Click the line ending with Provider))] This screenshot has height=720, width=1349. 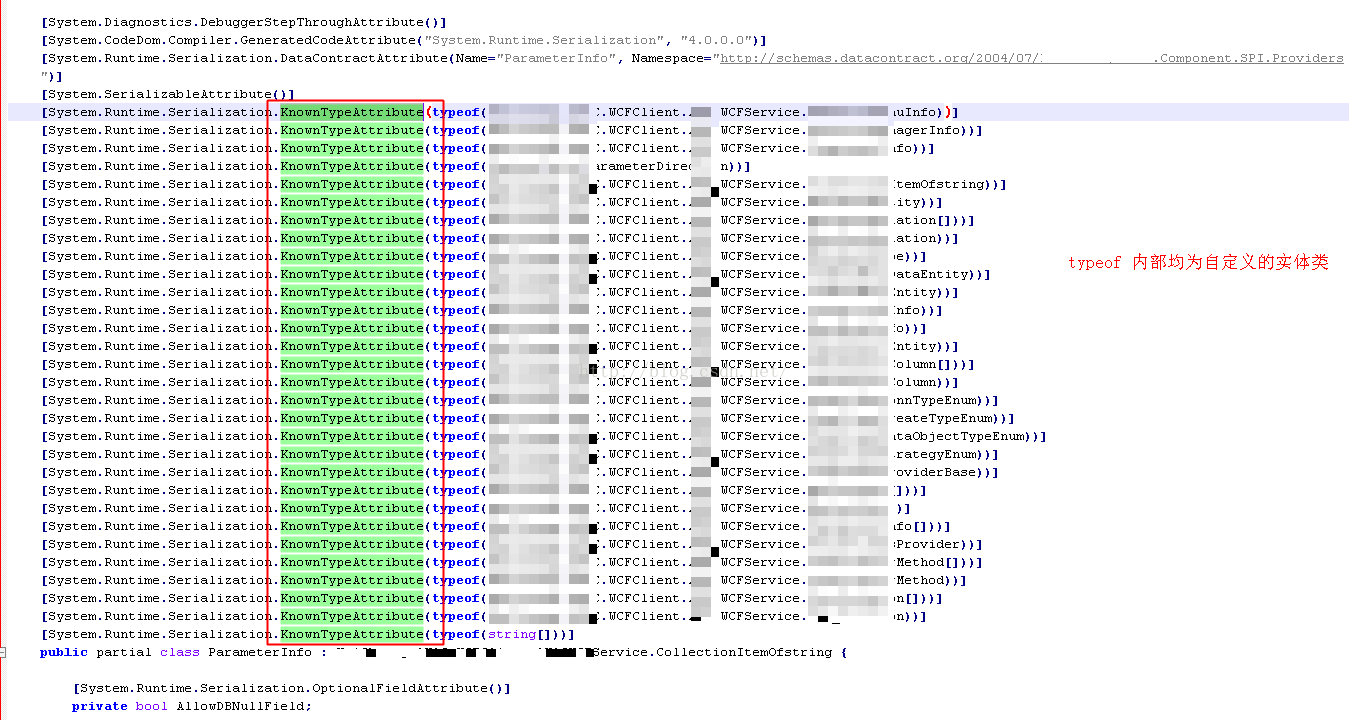pyautogui.click(x=512, y=544)
